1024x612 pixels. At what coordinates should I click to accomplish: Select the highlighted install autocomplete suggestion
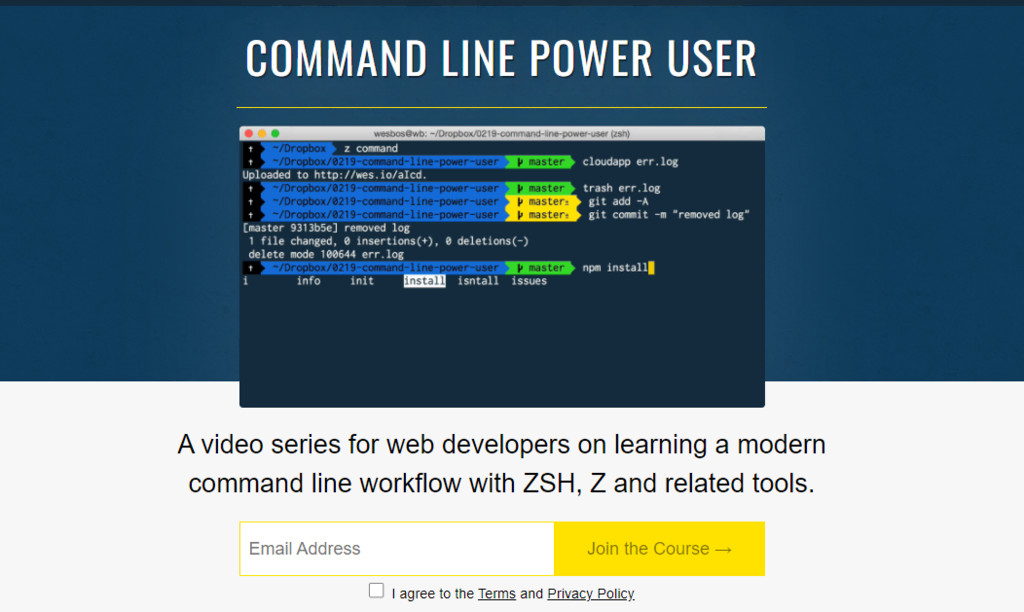tap(424, 281)
